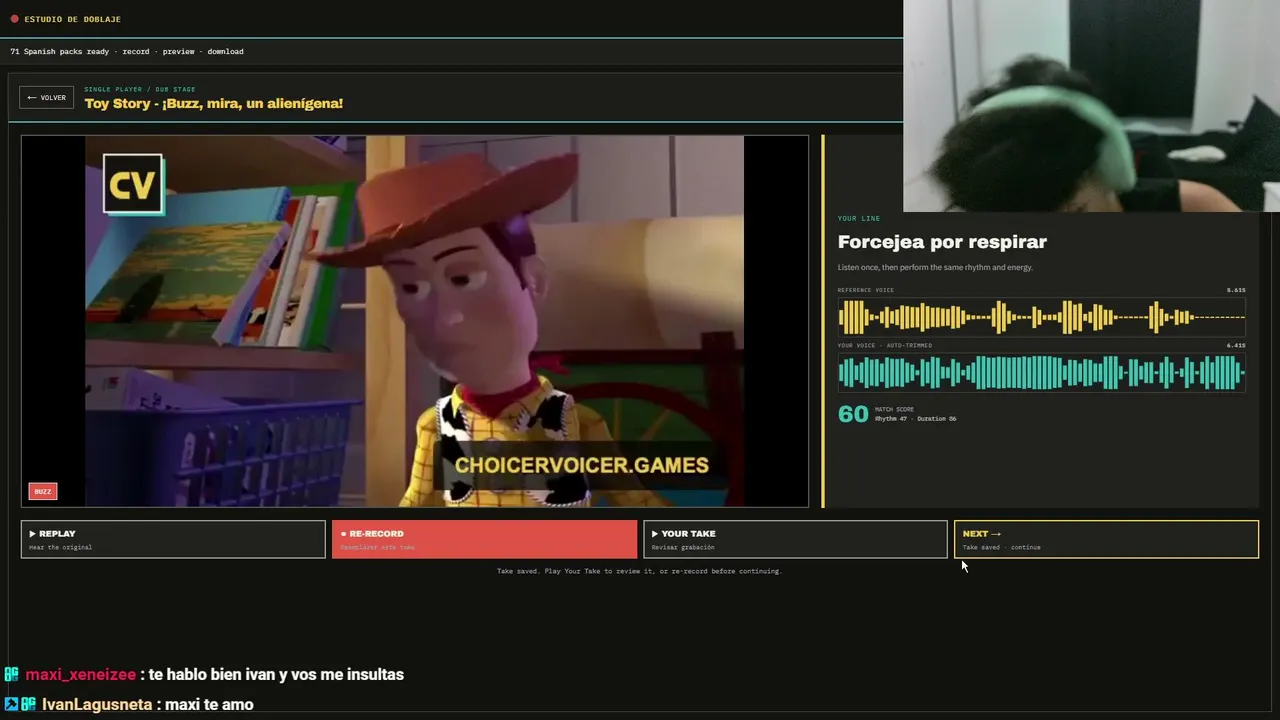This screenshot has height=720, width=1280.
Task: Click the match score number 60
Action: (x=853, y=414)
